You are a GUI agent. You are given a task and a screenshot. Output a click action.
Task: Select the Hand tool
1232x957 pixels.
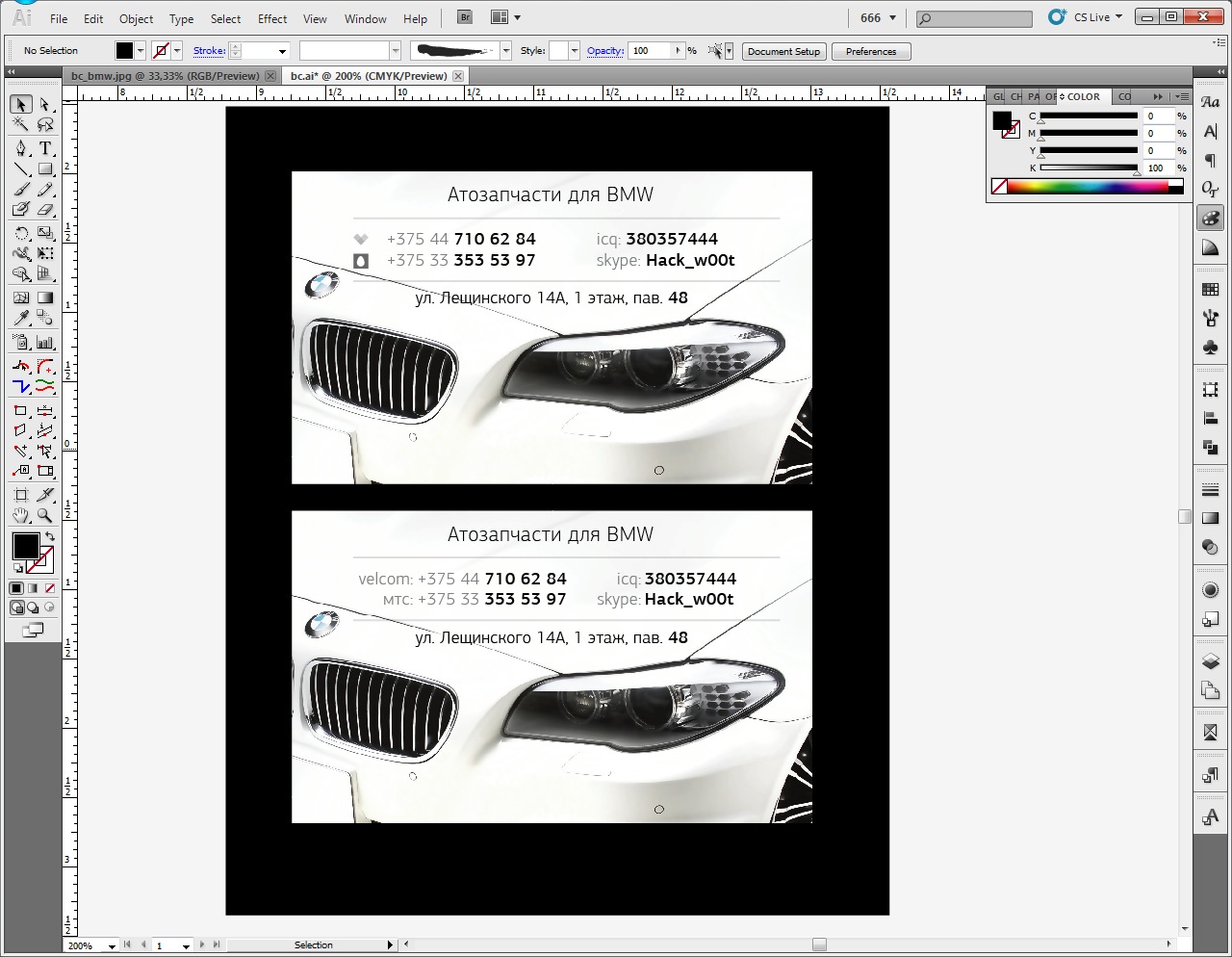20,516
